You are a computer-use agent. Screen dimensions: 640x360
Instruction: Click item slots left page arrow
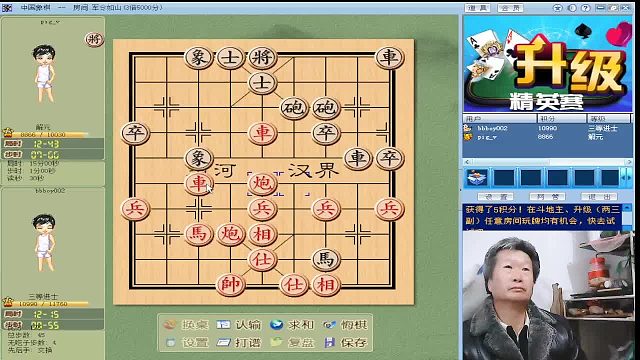[624, 178]
